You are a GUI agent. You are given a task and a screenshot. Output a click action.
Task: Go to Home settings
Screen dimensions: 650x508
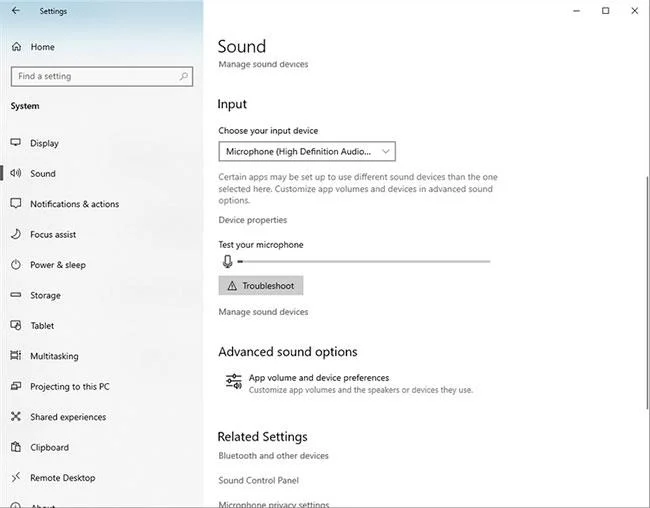42,47
